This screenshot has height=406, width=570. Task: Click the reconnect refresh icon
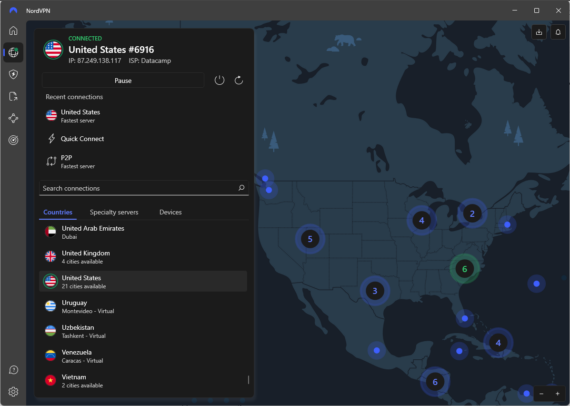[x=238, y=80]
